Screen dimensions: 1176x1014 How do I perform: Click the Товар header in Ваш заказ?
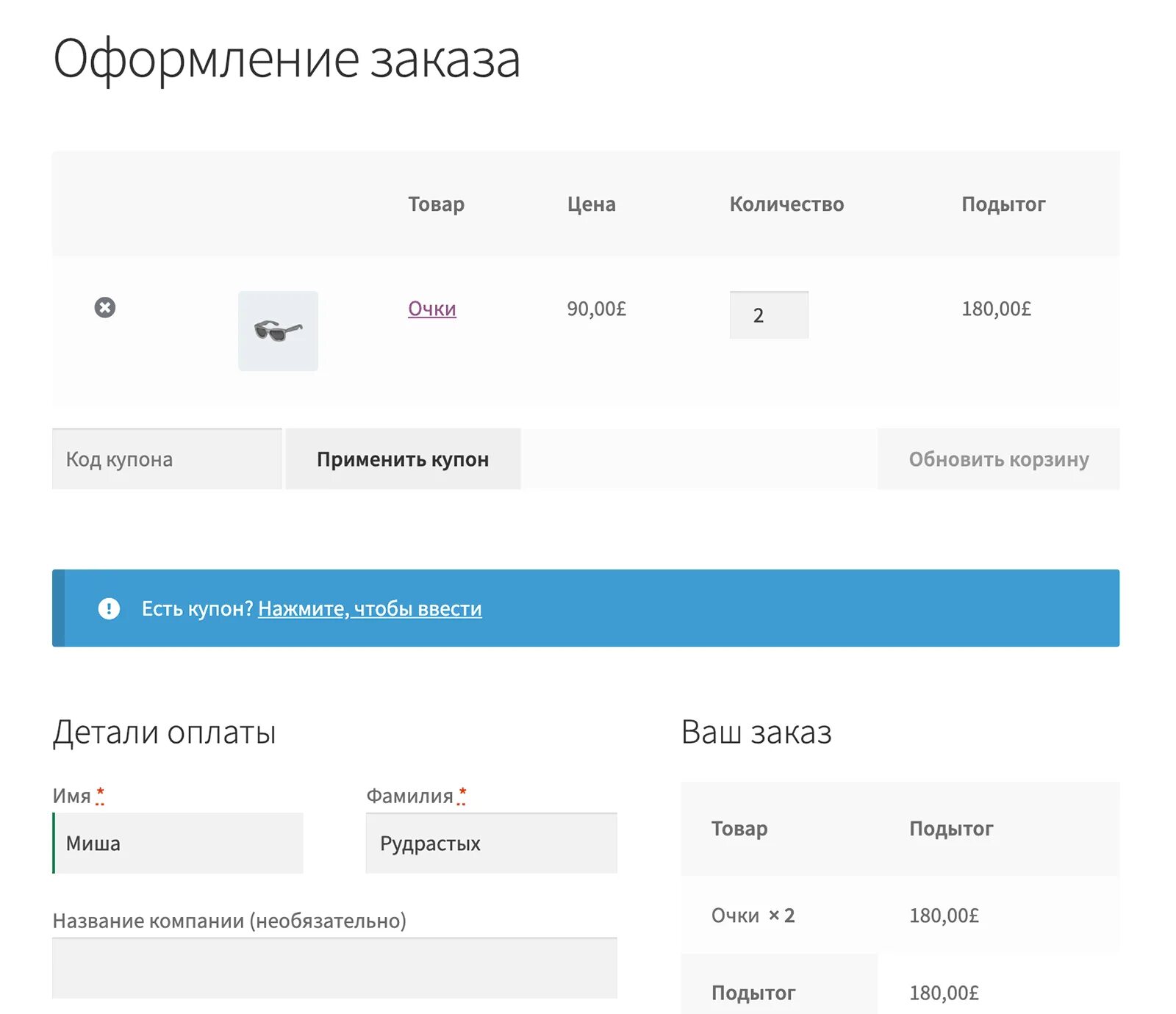[739, 829]
